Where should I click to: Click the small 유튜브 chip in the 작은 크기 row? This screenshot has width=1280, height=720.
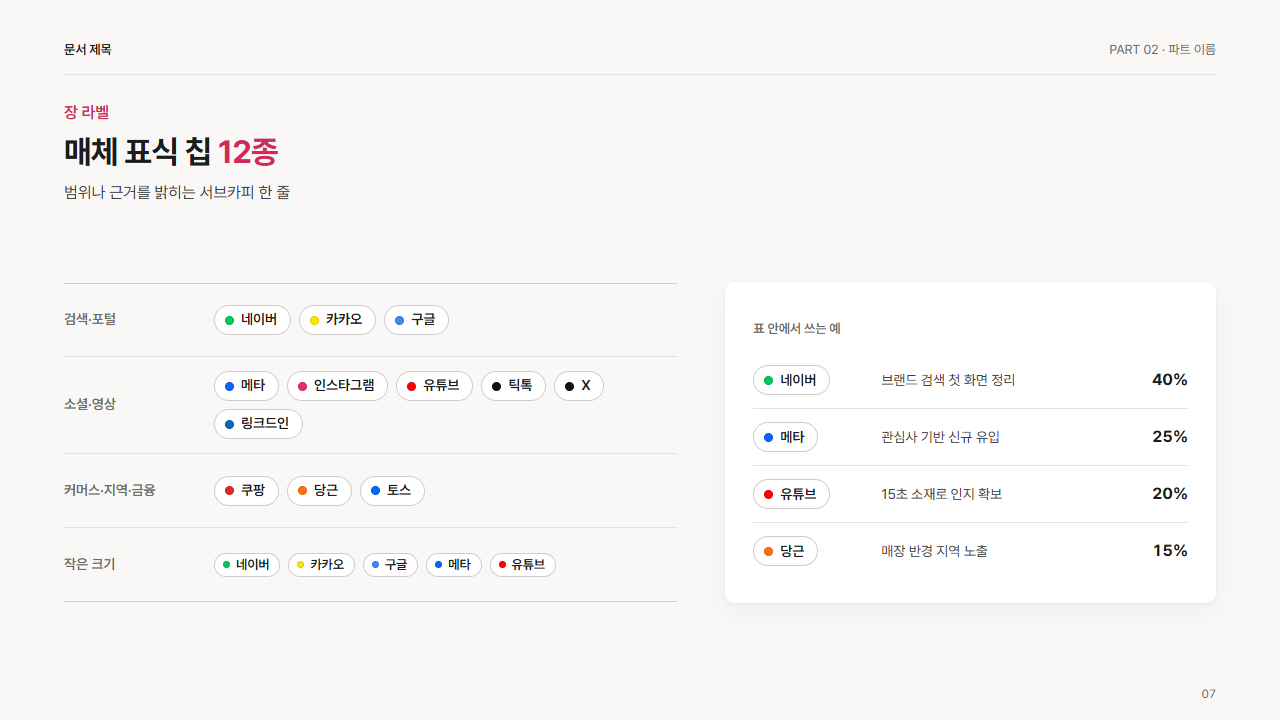pyautogui.click(x=523, y=565)
